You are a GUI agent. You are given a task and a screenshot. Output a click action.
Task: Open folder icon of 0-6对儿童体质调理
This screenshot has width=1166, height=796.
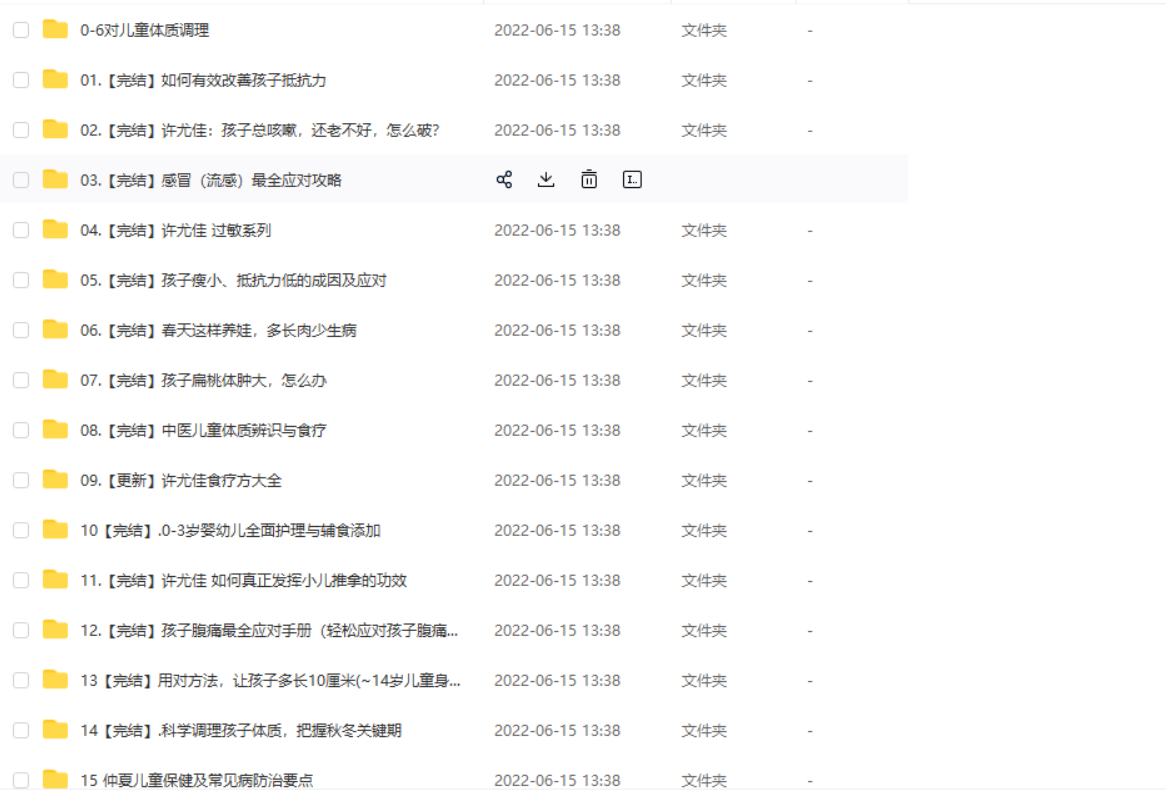click(55, 29)
